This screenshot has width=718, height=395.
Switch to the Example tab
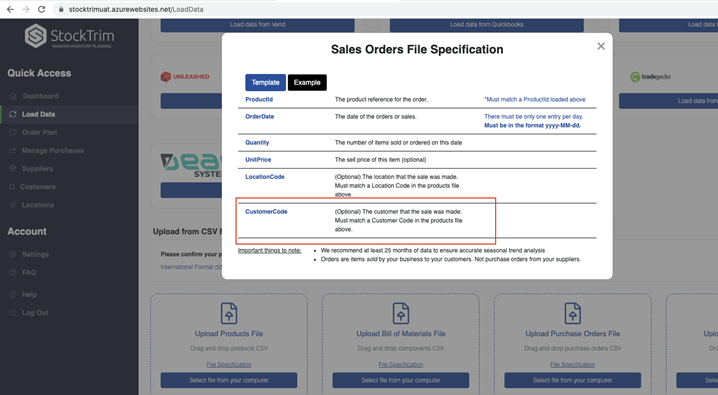[307, 82]
